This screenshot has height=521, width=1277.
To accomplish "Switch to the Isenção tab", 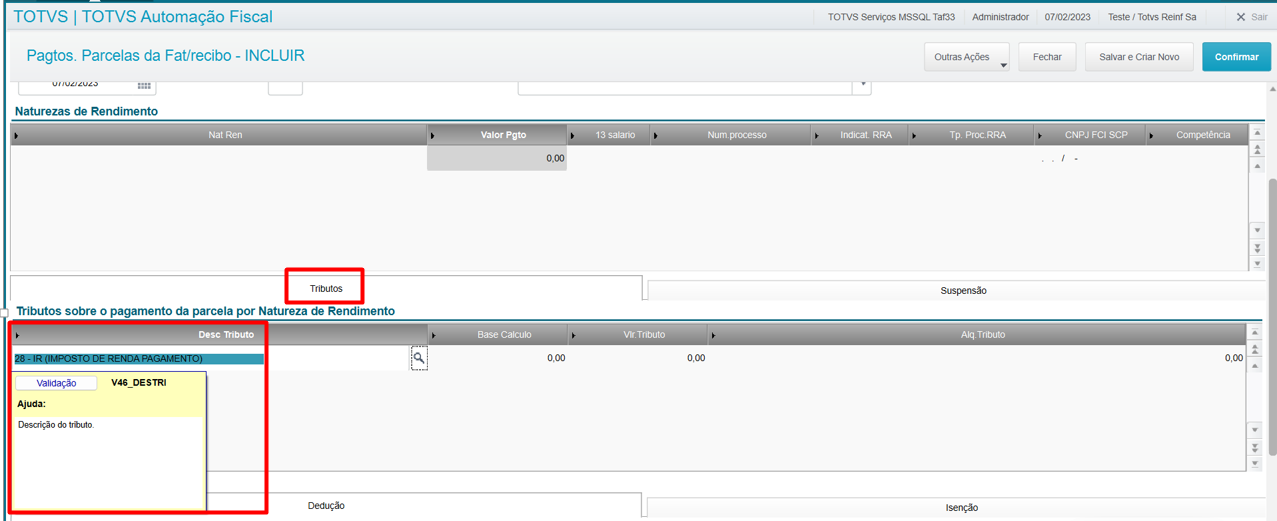I will pos(962,507).
